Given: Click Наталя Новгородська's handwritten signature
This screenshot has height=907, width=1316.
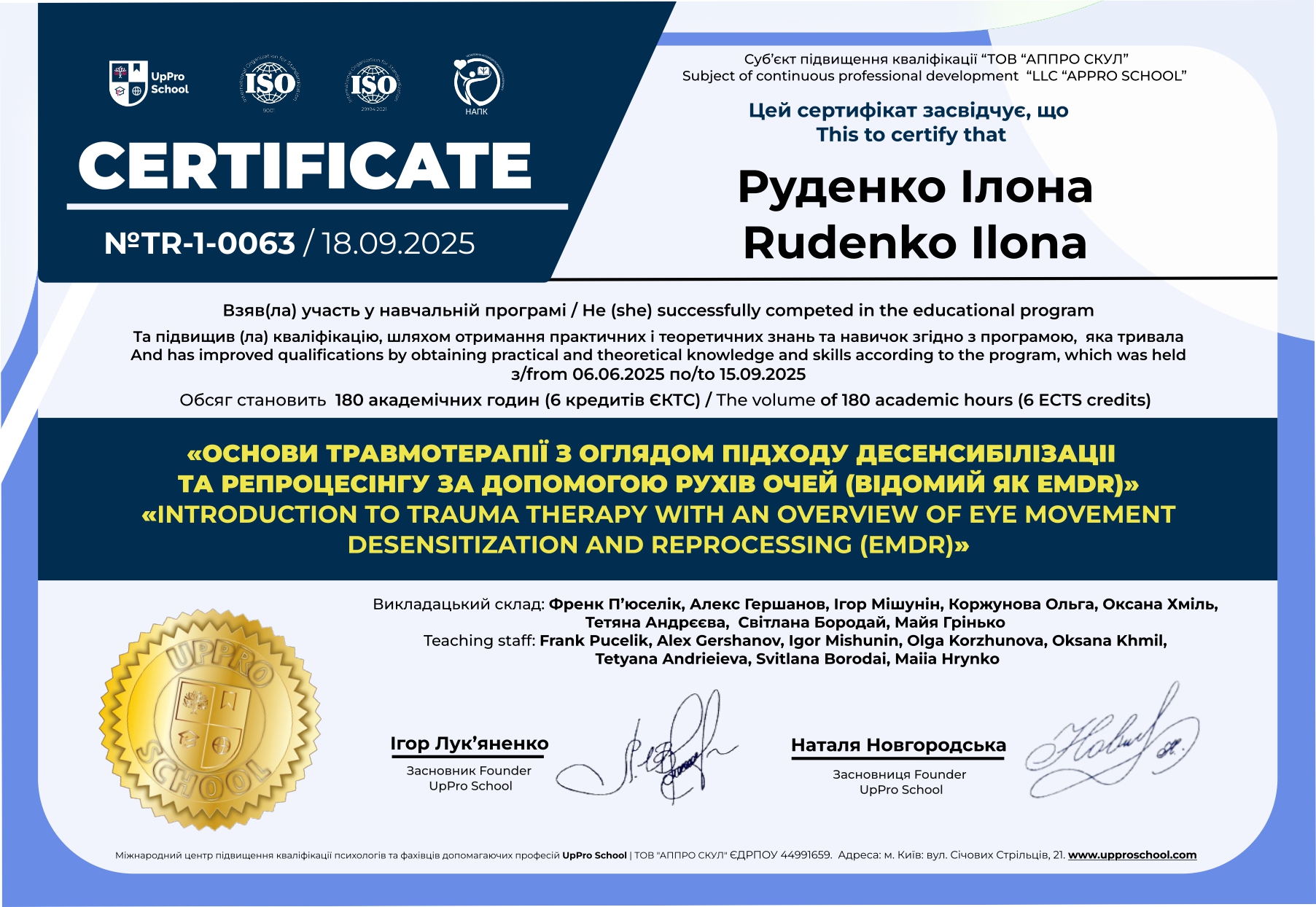Looking at the screenshot, I should click(x=1112, y=744).
